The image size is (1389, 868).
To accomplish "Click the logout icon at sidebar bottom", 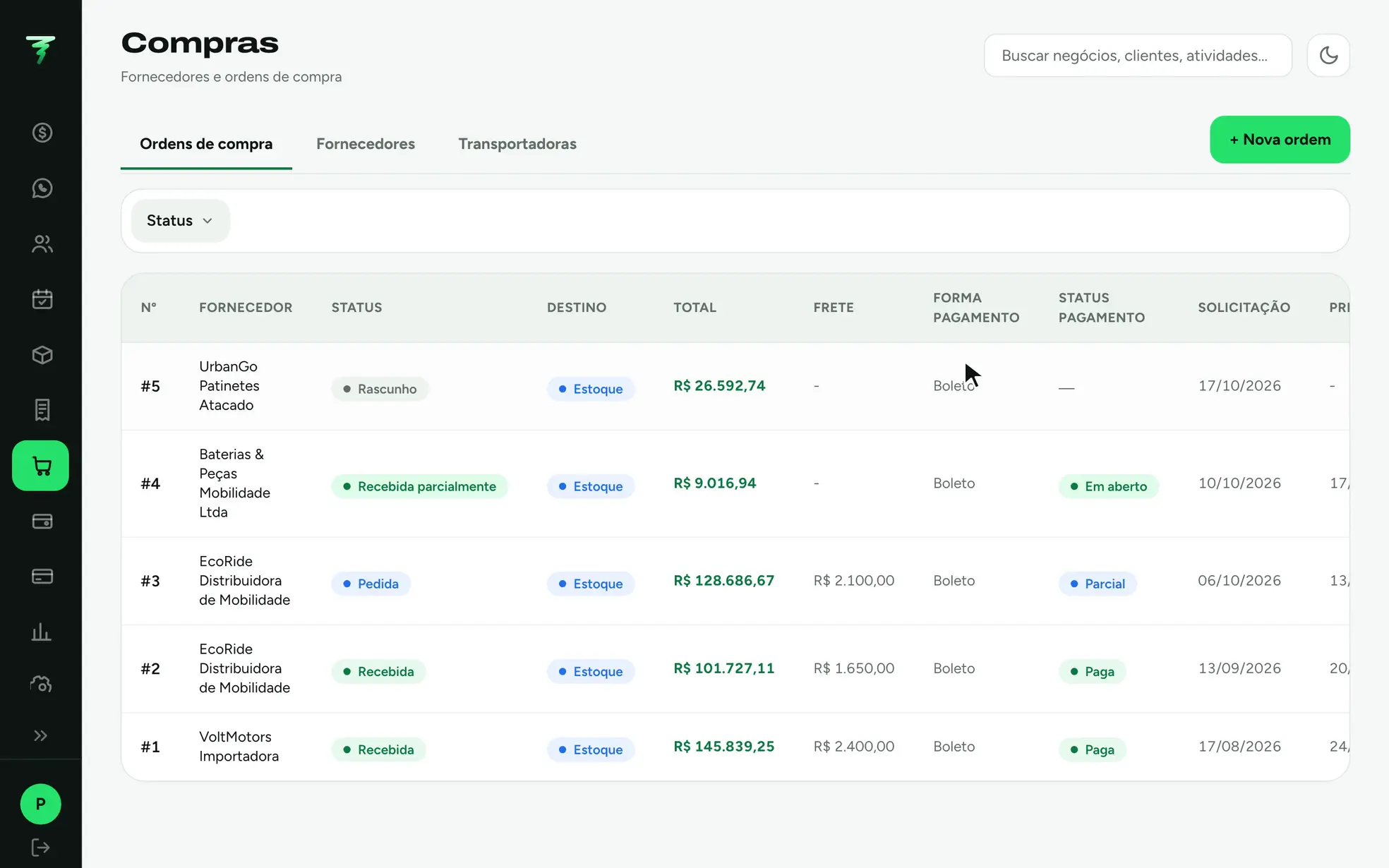I will click(41, 848).
